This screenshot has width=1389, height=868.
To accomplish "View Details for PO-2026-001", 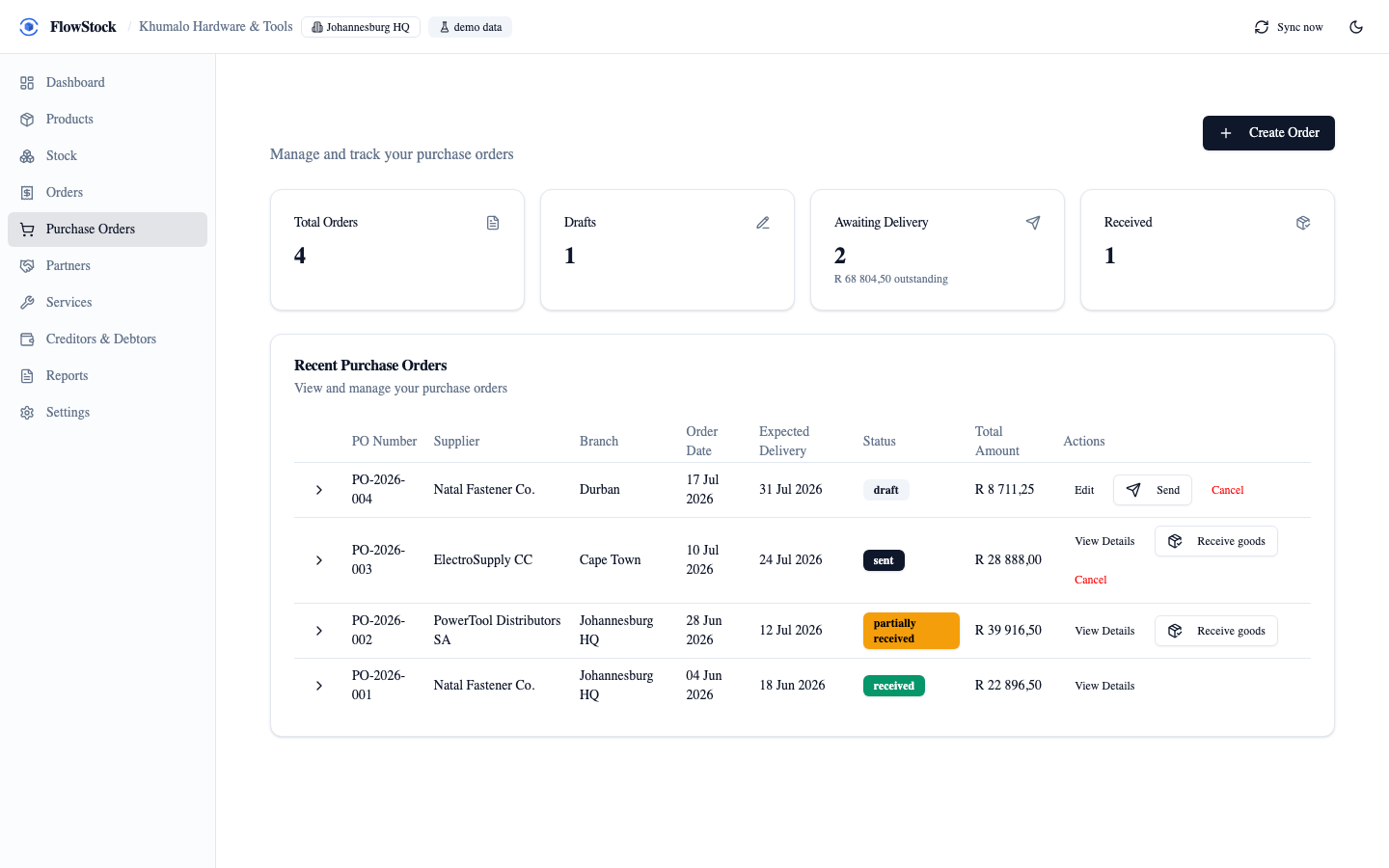I will tap(1104, 686).
